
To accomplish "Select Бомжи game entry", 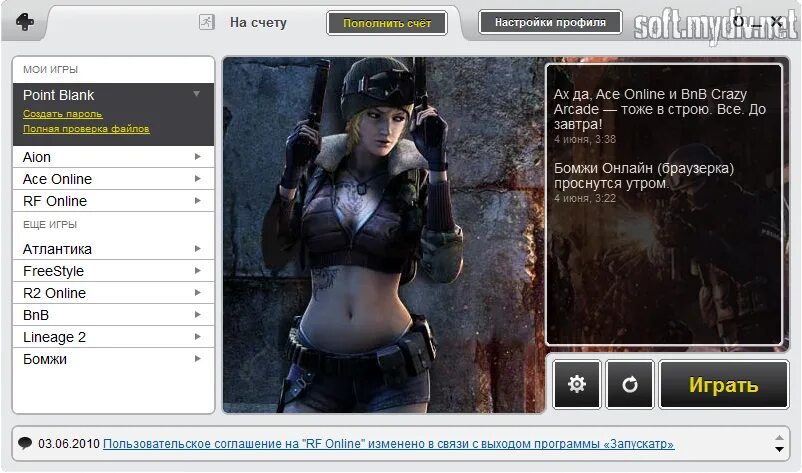I will (x=113, y=359).
